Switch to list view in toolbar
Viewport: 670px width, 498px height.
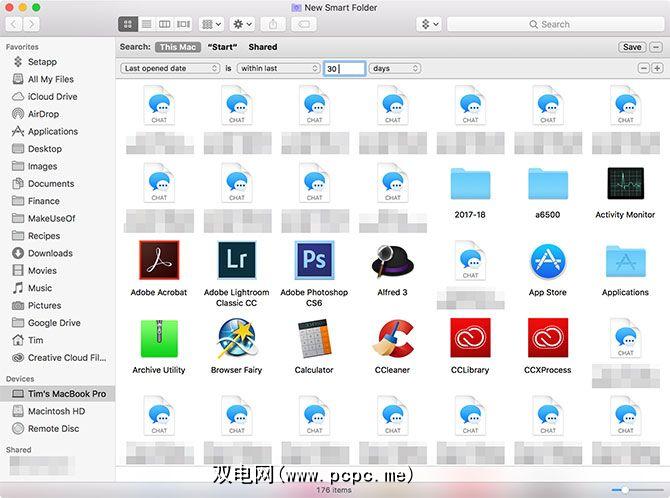[146, 24]
